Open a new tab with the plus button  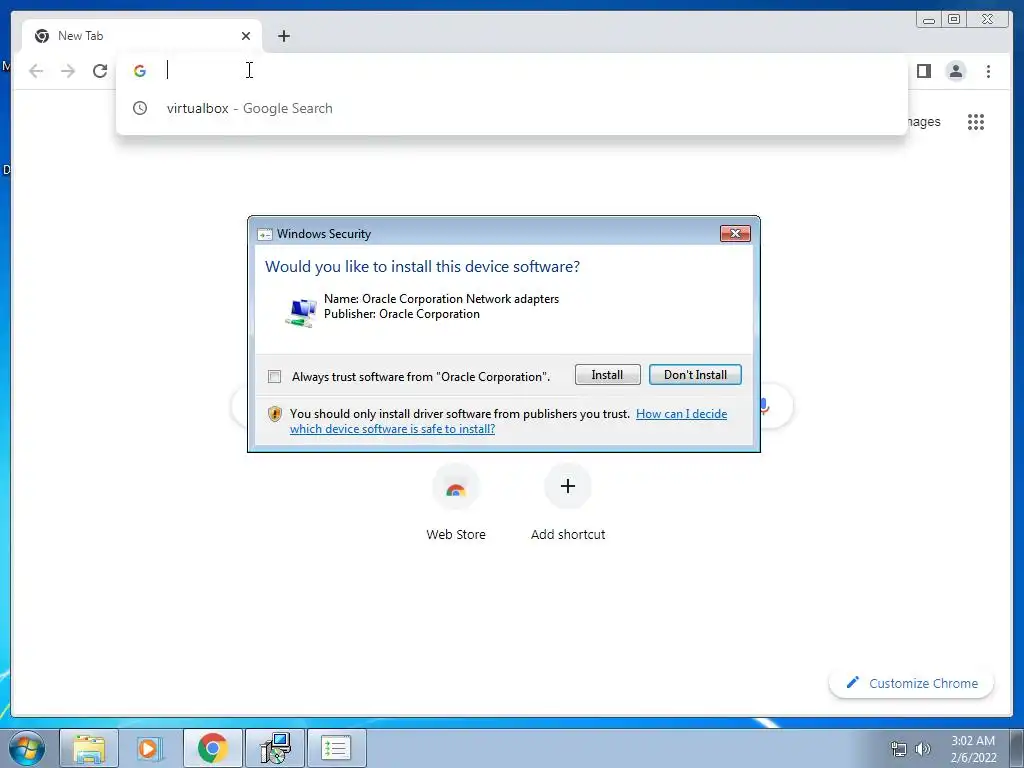(x=283, y=36)
